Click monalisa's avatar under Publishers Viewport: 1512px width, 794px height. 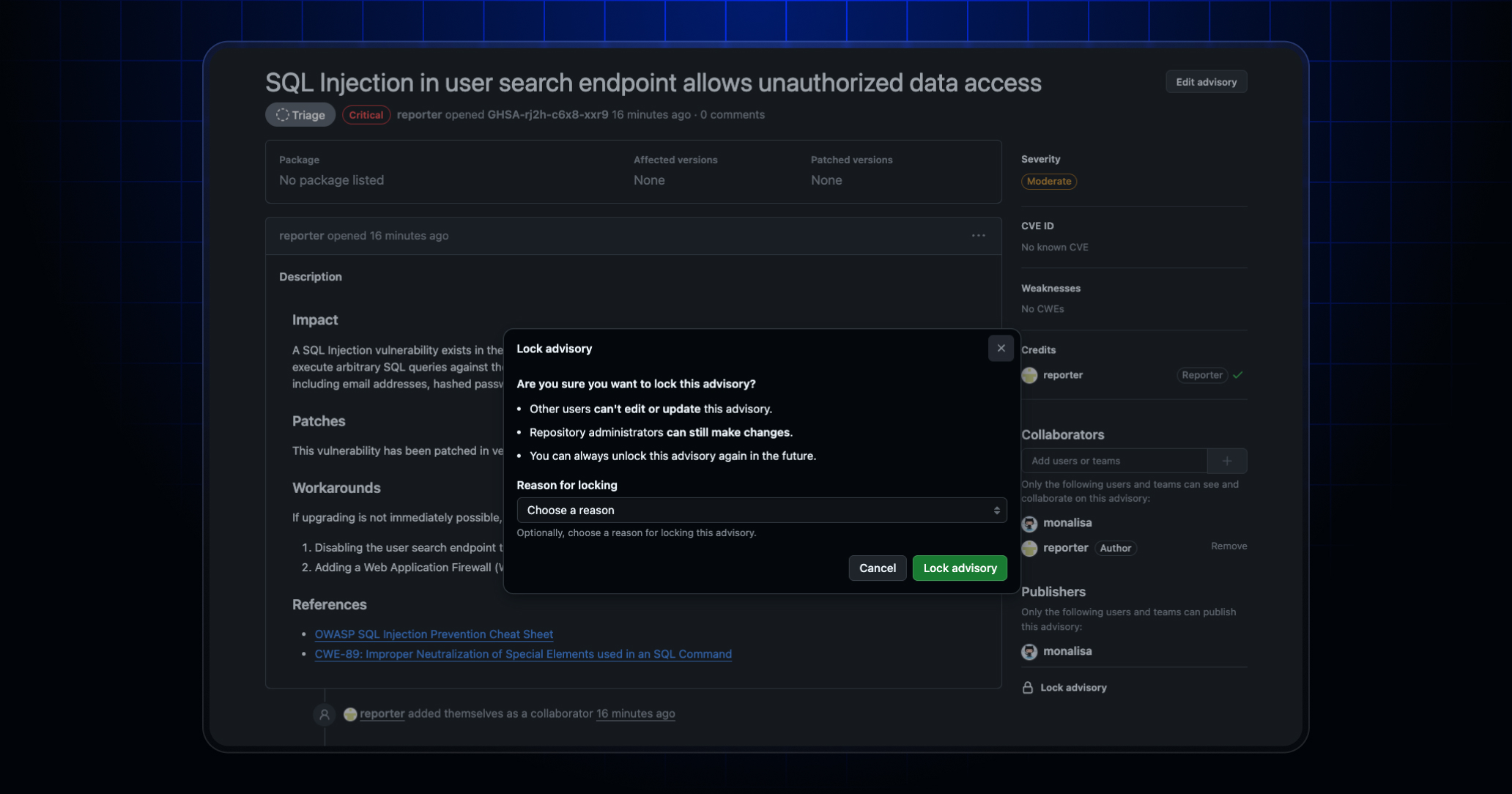pos(1029,652)
